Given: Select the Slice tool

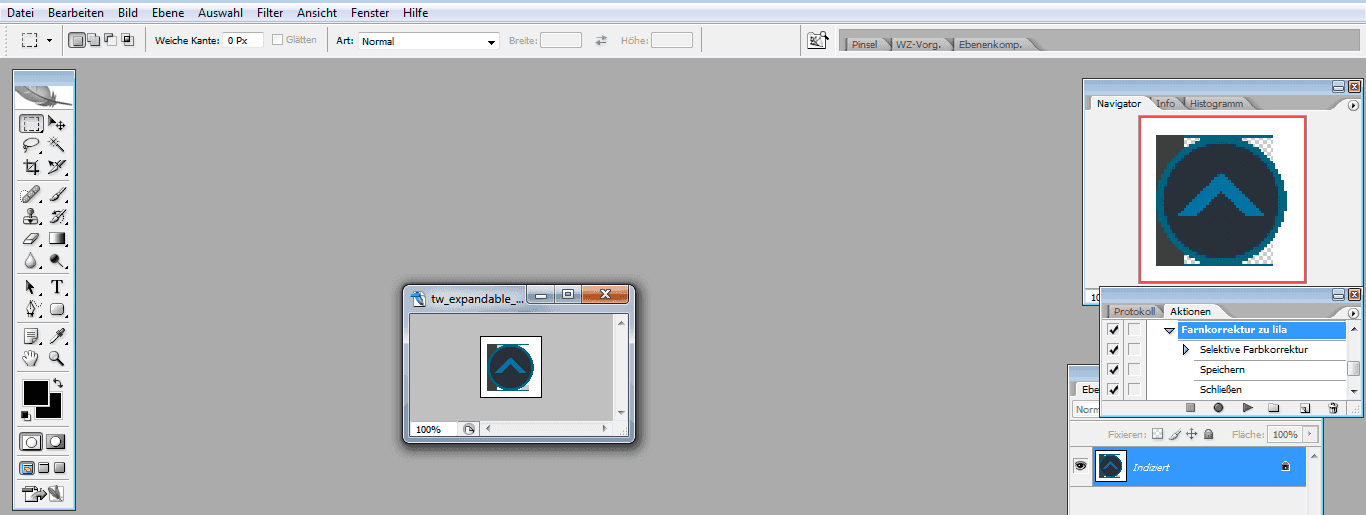Looking at the screenshot, I should pos(57,167).
